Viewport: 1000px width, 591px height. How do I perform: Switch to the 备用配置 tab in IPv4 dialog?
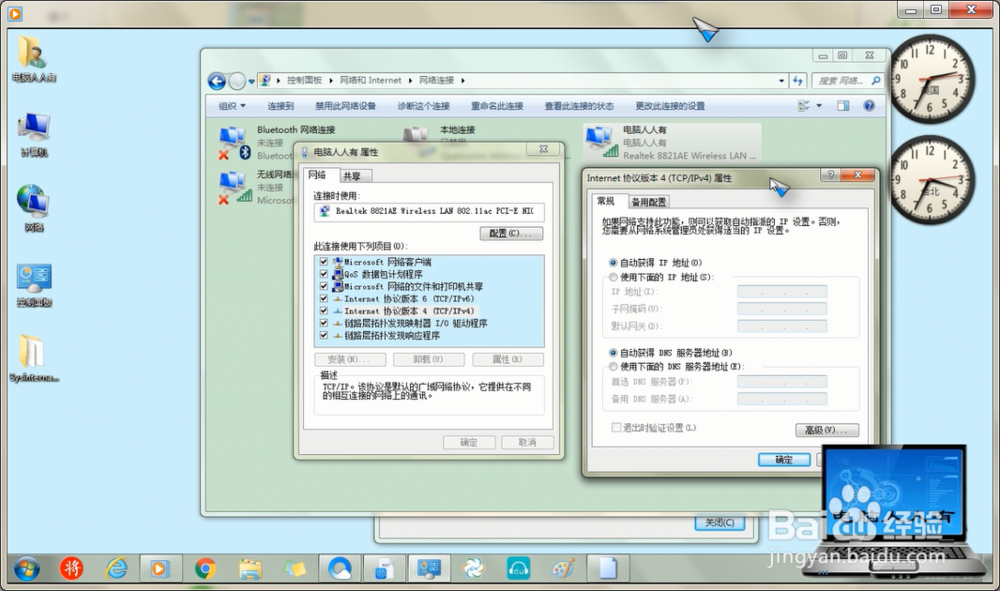tap(649, 202)
